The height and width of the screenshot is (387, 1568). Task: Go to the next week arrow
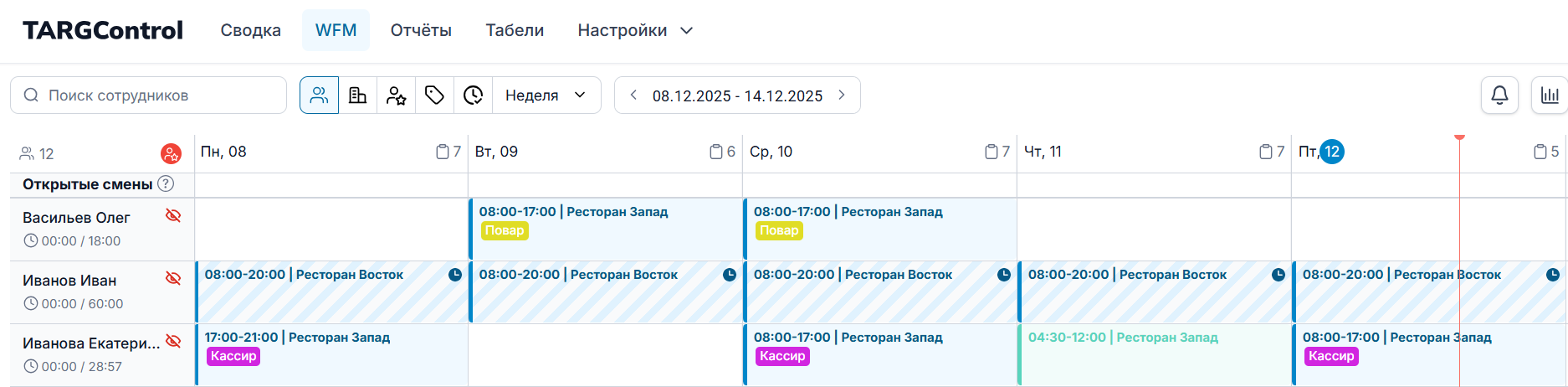point(842,95)
